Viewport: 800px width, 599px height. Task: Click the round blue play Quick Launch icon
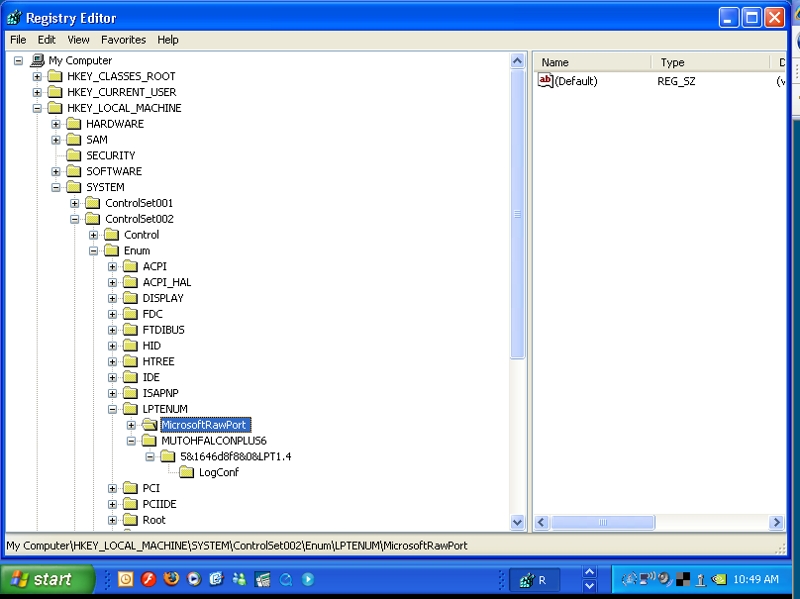[x=308, y=579]
